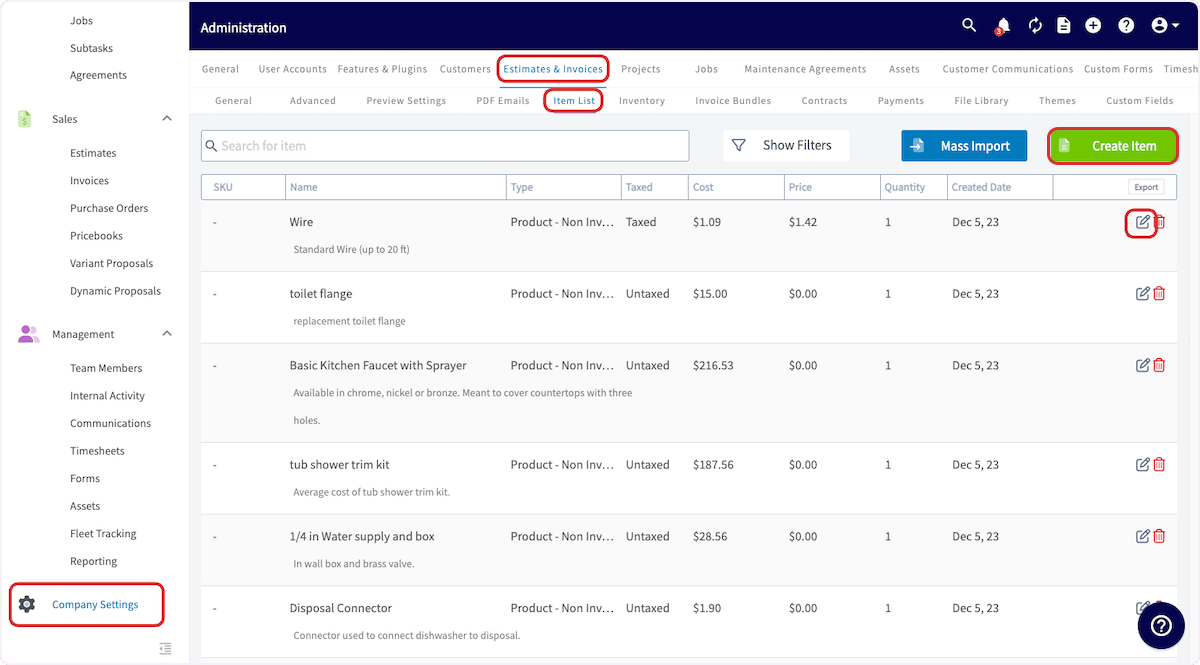Collapse sidebar using bottom toggle icon
Viewport: 1200px width, 665px height.
pyautogui.click(x=165, y=649)
